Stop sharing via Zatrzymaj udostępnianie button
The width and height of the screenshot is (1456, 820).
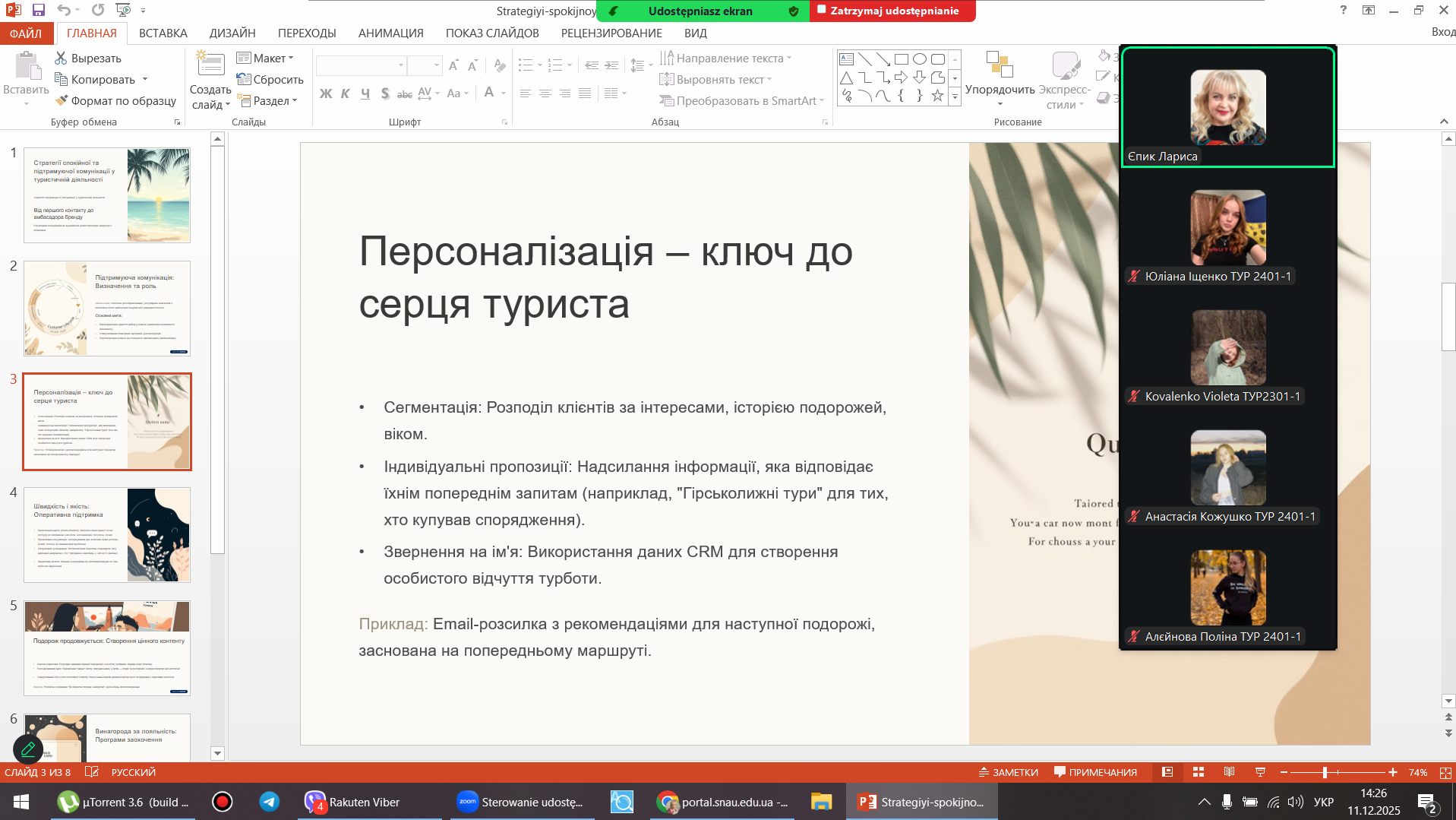[x=892, y=11]
